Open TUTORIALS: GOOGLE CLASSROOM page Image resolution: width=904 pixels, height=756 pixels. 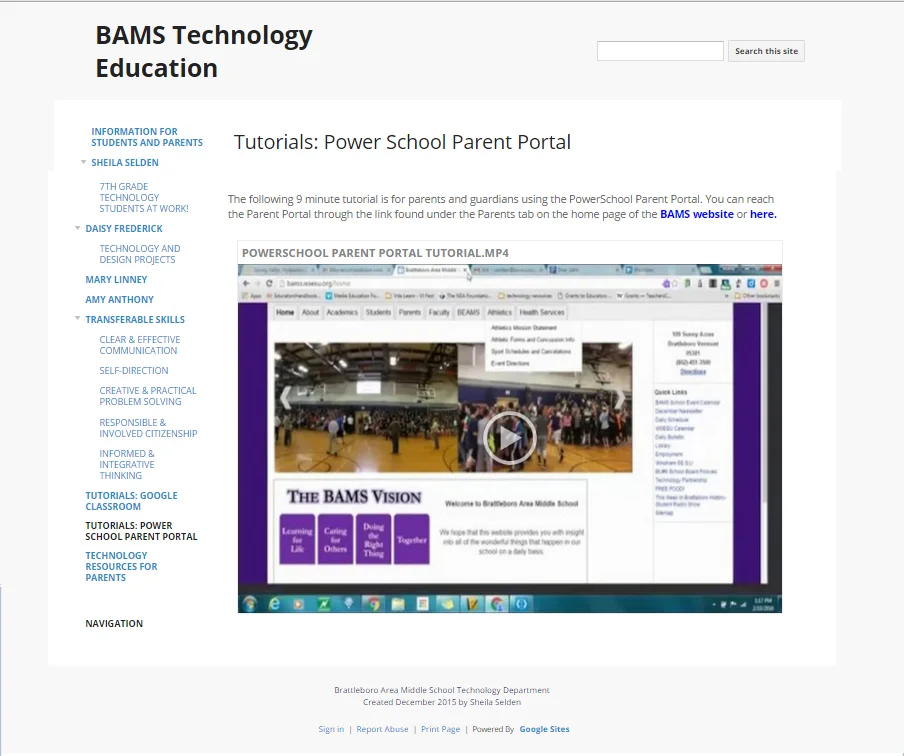point(132,500)
